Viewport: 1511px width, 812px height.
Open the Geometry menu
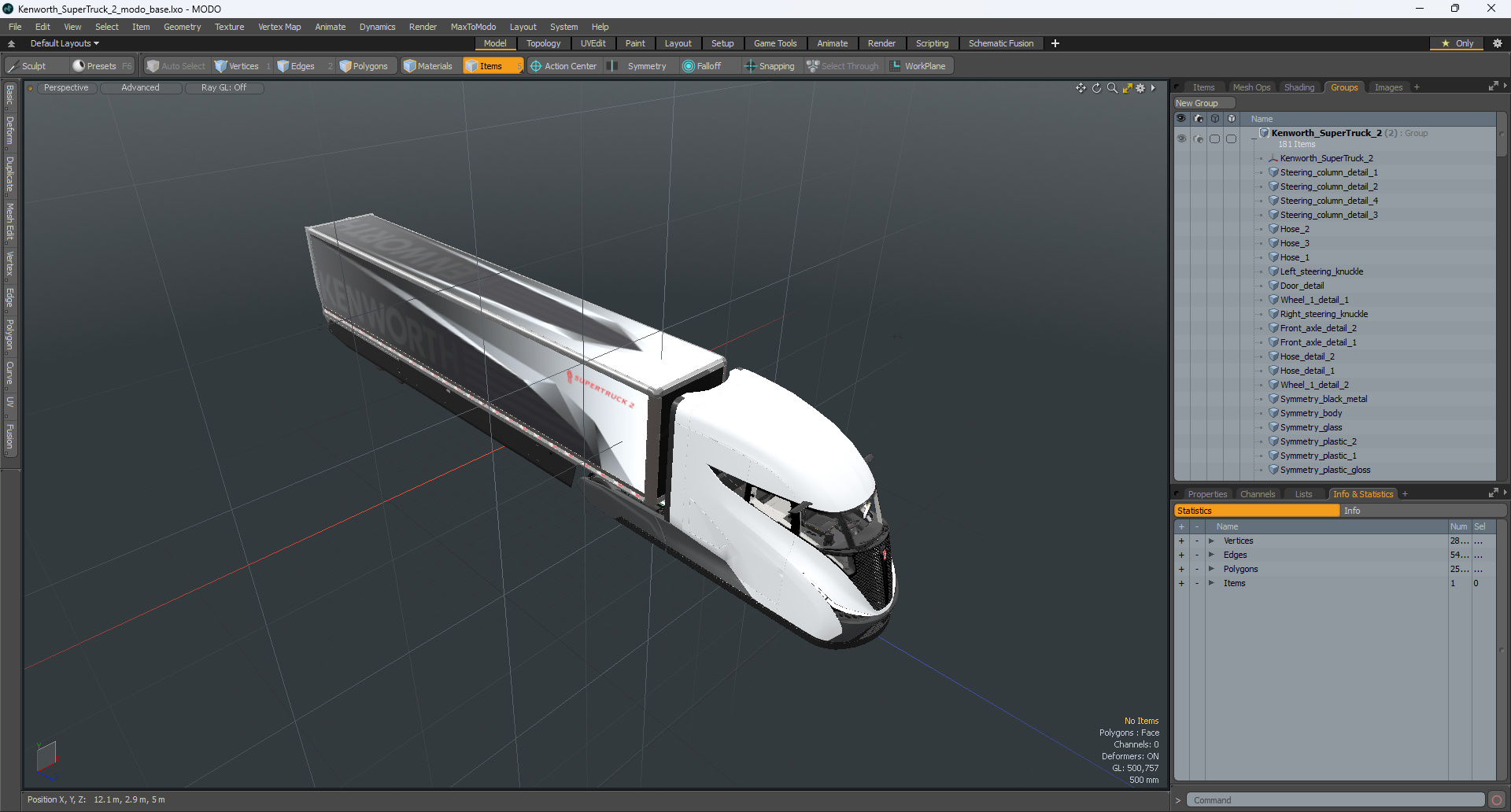click(182, 27)
